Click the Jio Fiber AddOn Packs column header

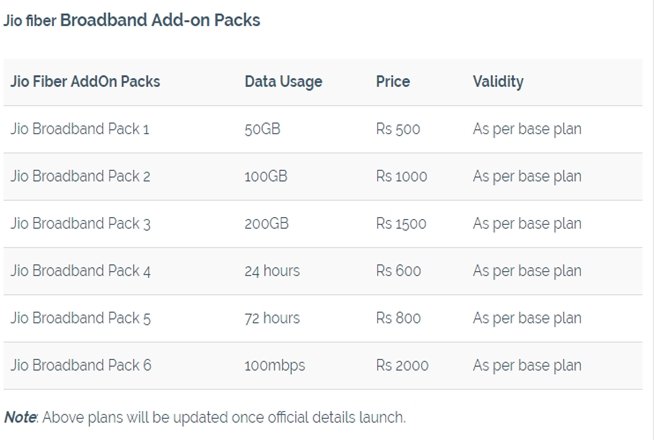(x=85, y=82)
